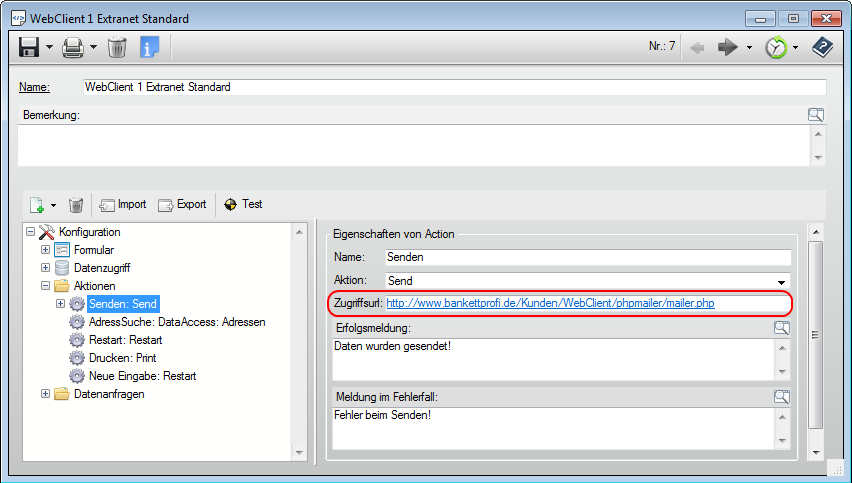
Task: Open the Aktion dropdown showing Send
Action: click(780, 281)
